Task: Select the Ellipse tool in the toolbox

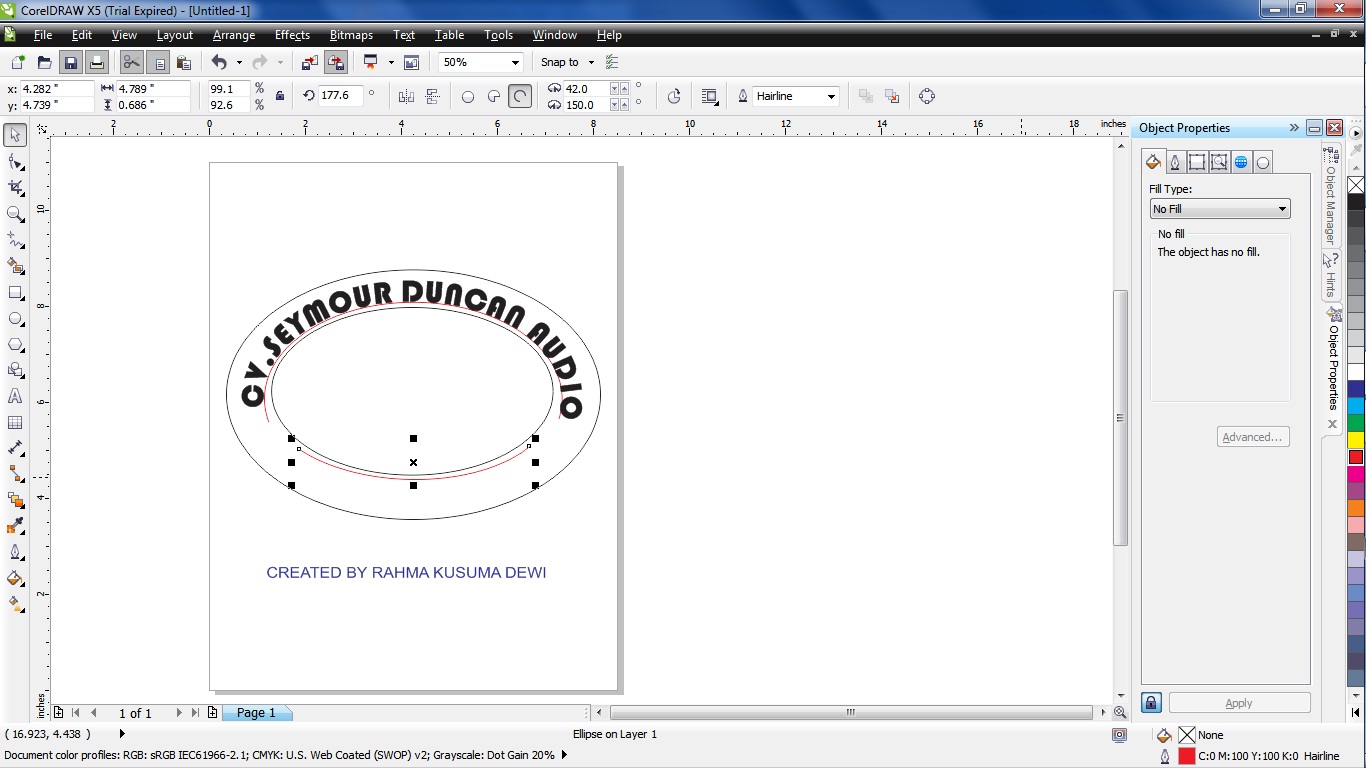Action: click(15, 318)
